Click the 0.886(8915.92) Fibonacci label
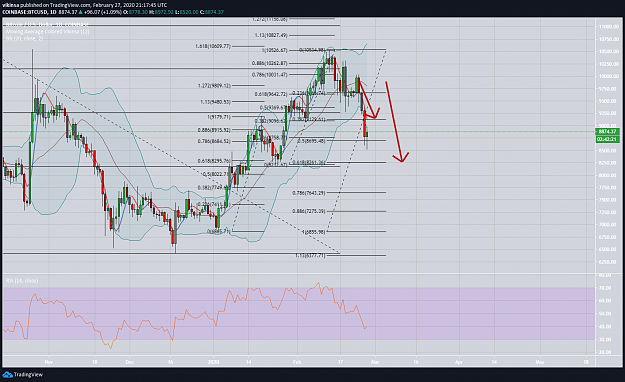This screenshot has height=382, width=625. (x=214, y=130)
